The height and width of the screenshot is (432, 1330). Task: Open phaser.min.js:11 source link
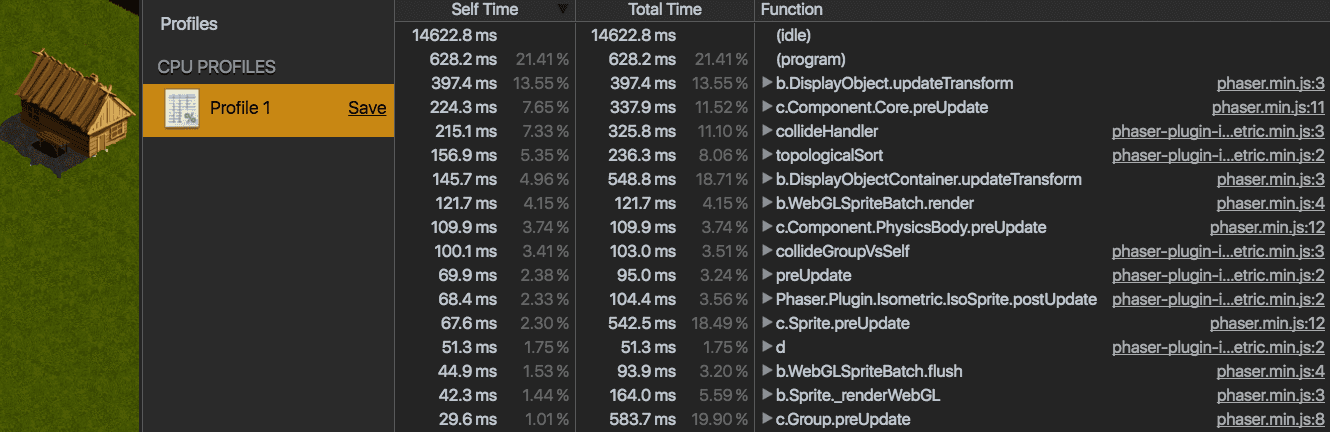click(1268, 107)
